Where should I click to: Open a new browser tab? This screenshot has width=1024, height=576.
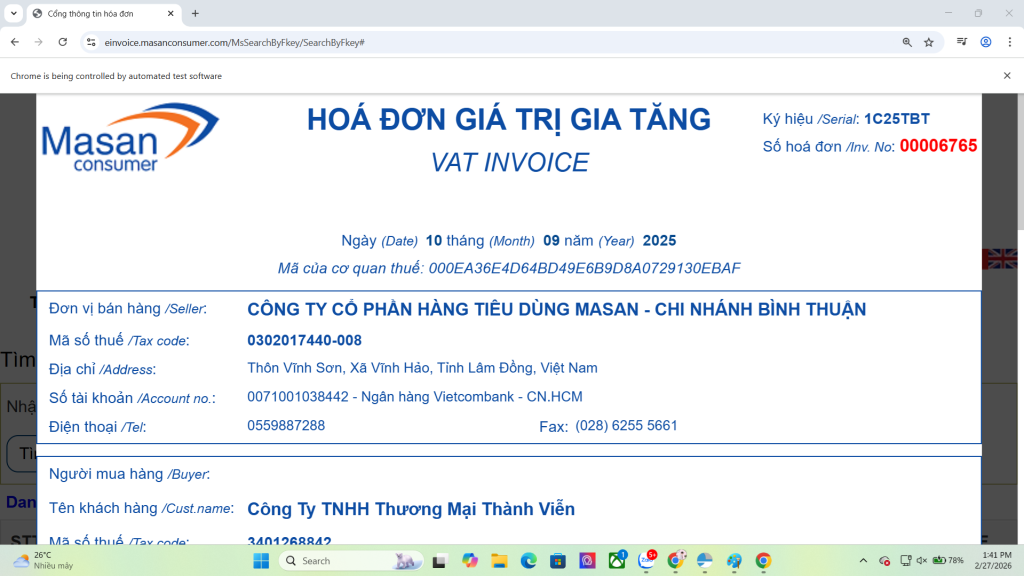195,14
